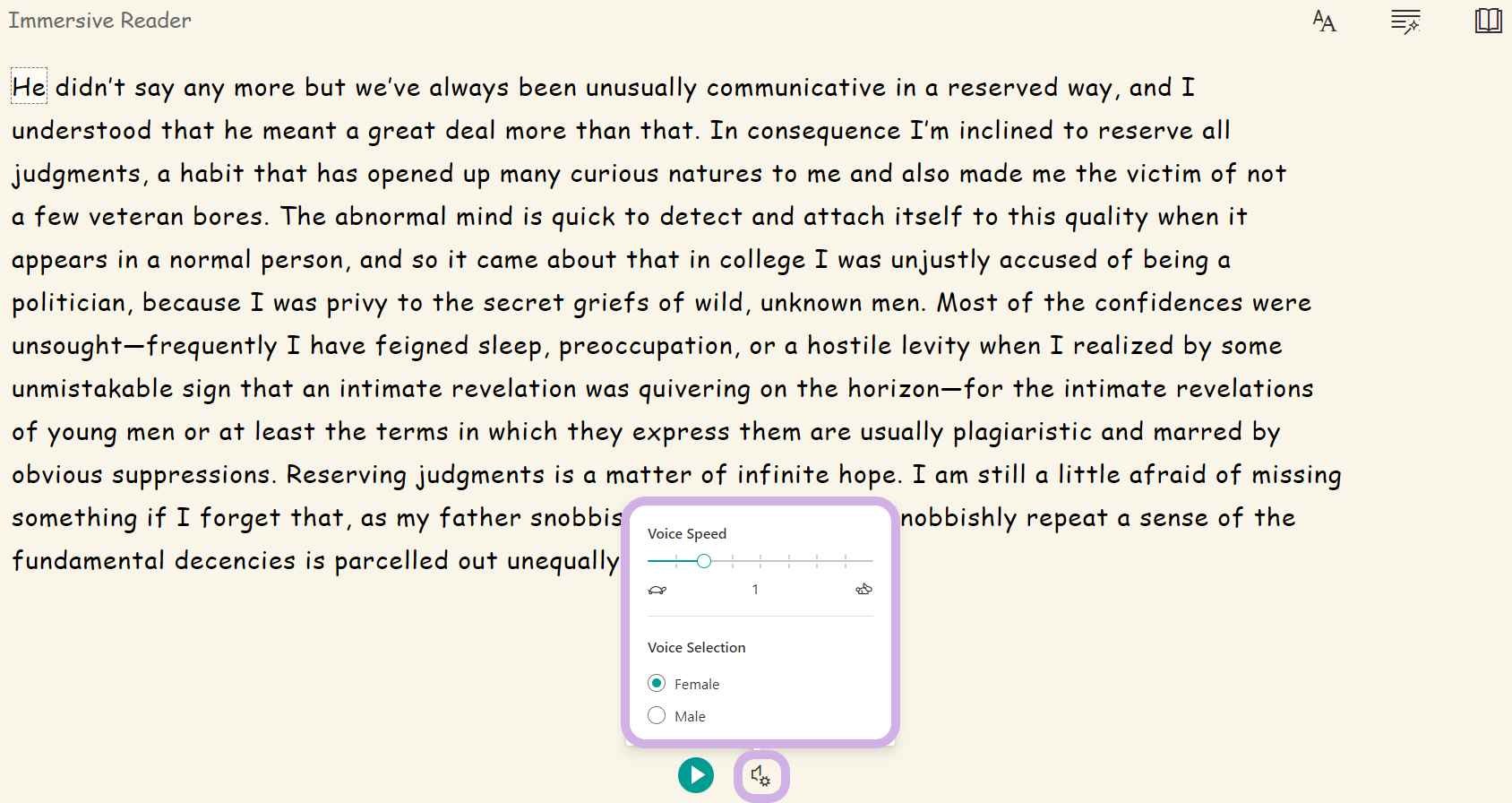The image size is (1512, 803).
Task: Open Text Preferences icon
Action: (x=1324, y=21)
